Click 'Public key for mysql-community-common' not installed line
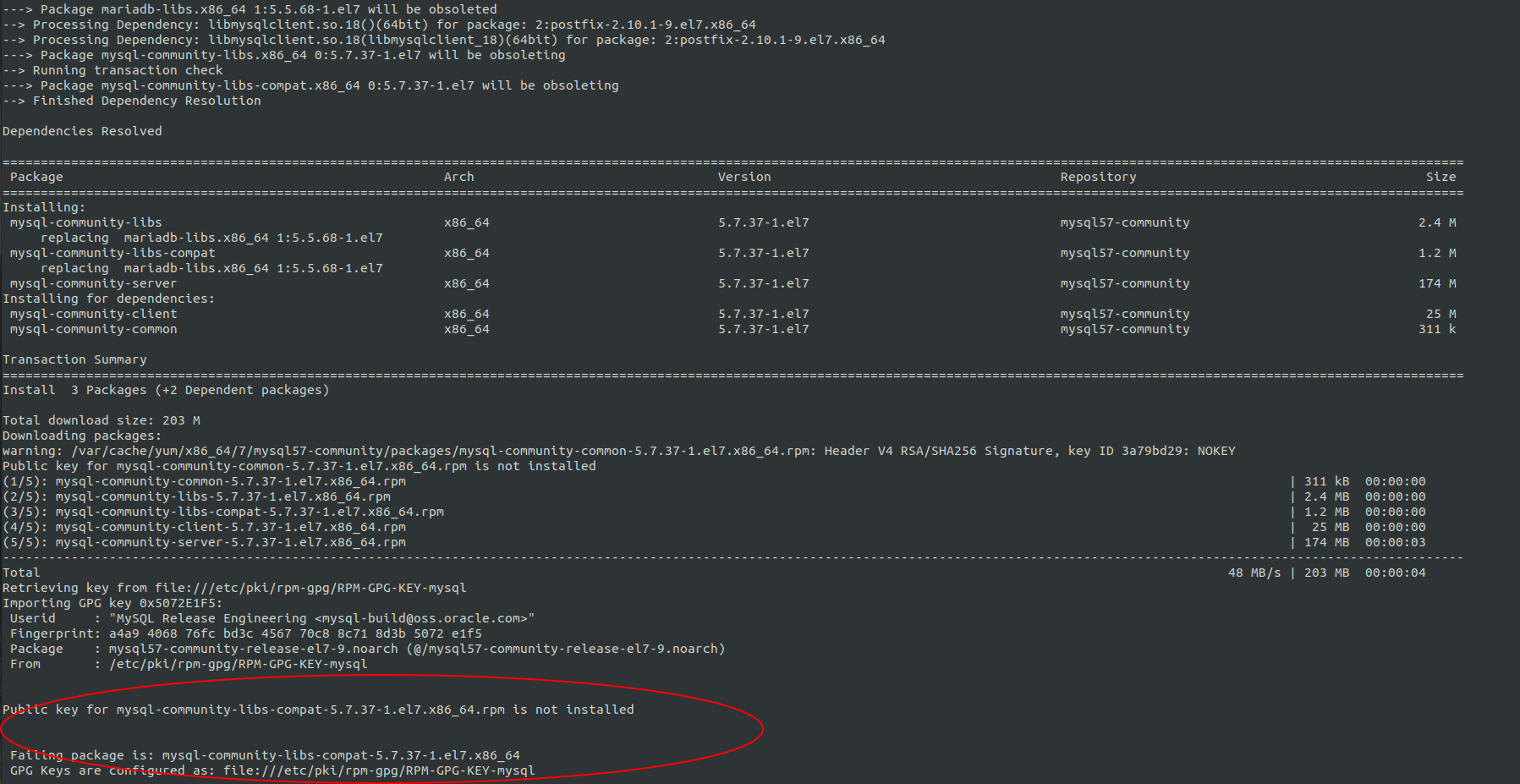This screenshot has width=1520, height=784. (299, 466)
